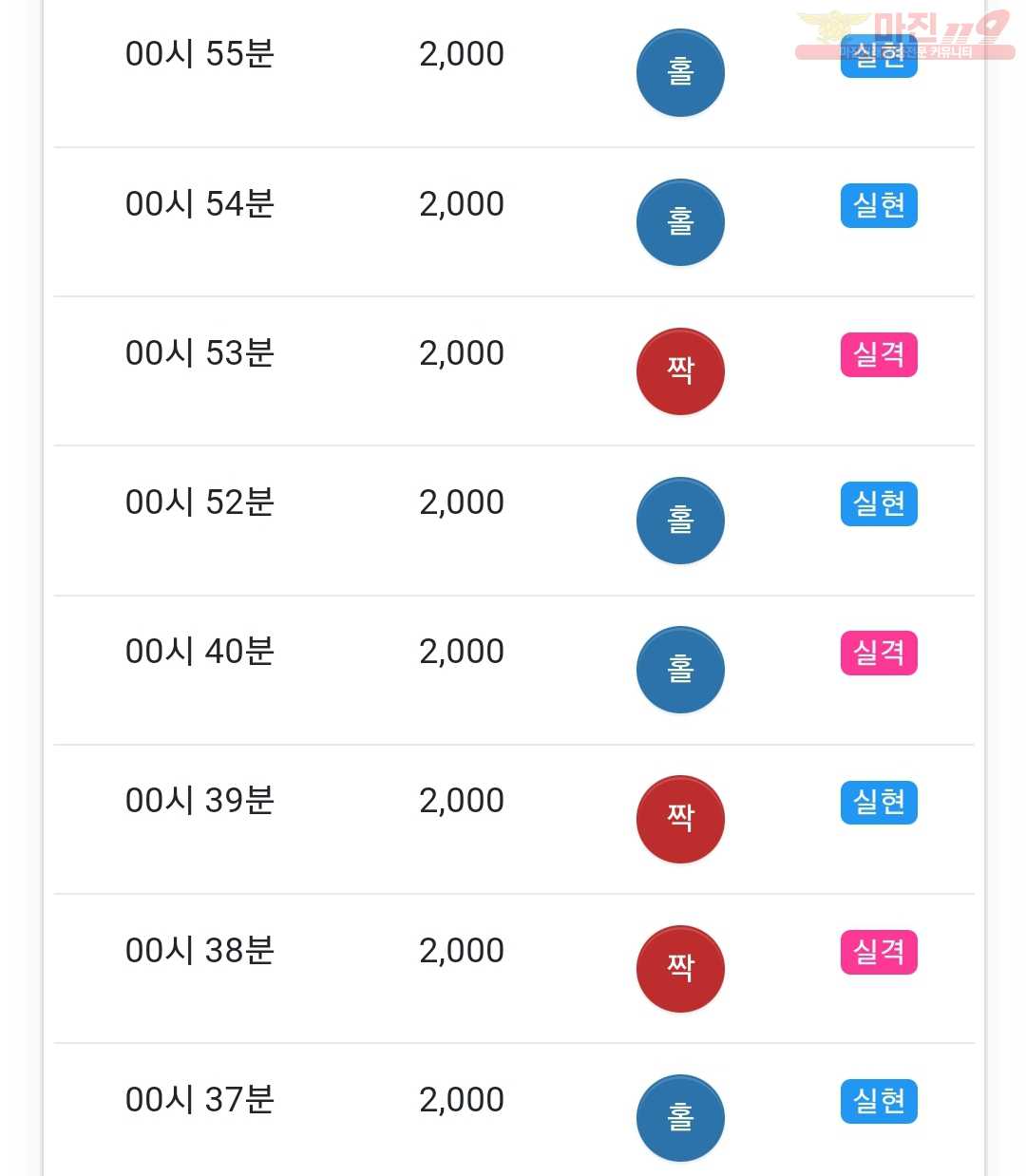The height and width of the screenshot is (1176, 1026).
Task: Click the red 짝 circle in 00시 53분 row
Action: (680, 371)
